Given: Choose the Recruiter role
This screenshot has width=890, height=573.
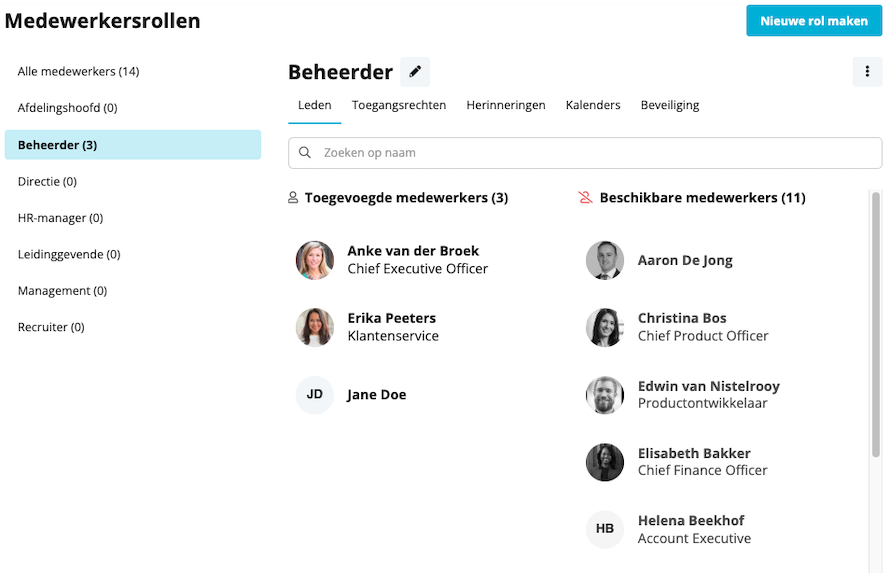Looking at the screenshot, I should [x=51, y=327].
